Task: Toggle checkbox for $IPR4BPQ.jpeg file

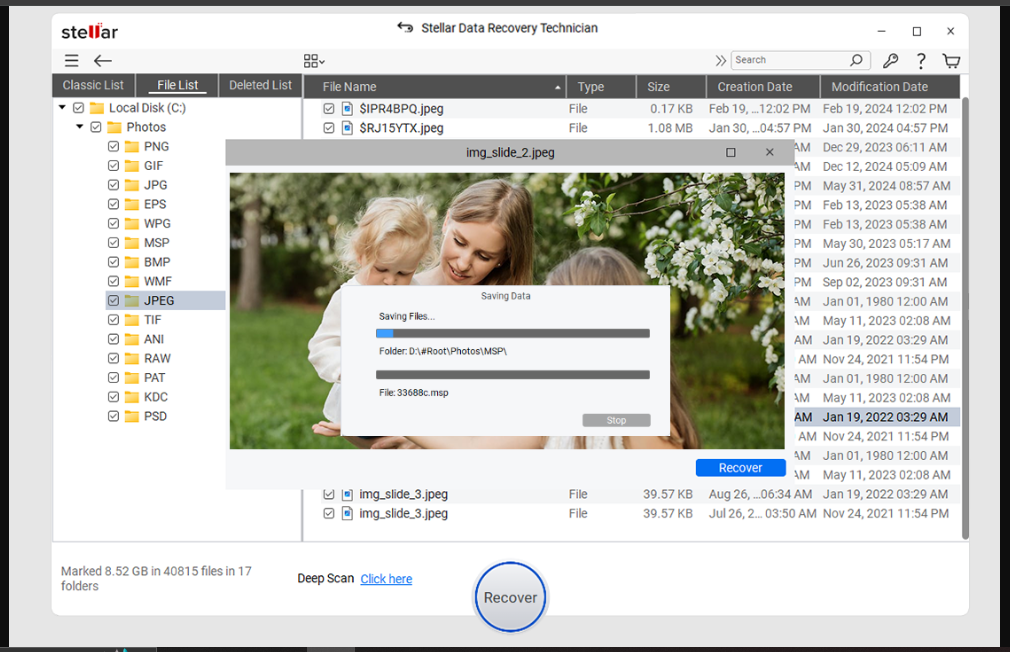Action: 329,108
